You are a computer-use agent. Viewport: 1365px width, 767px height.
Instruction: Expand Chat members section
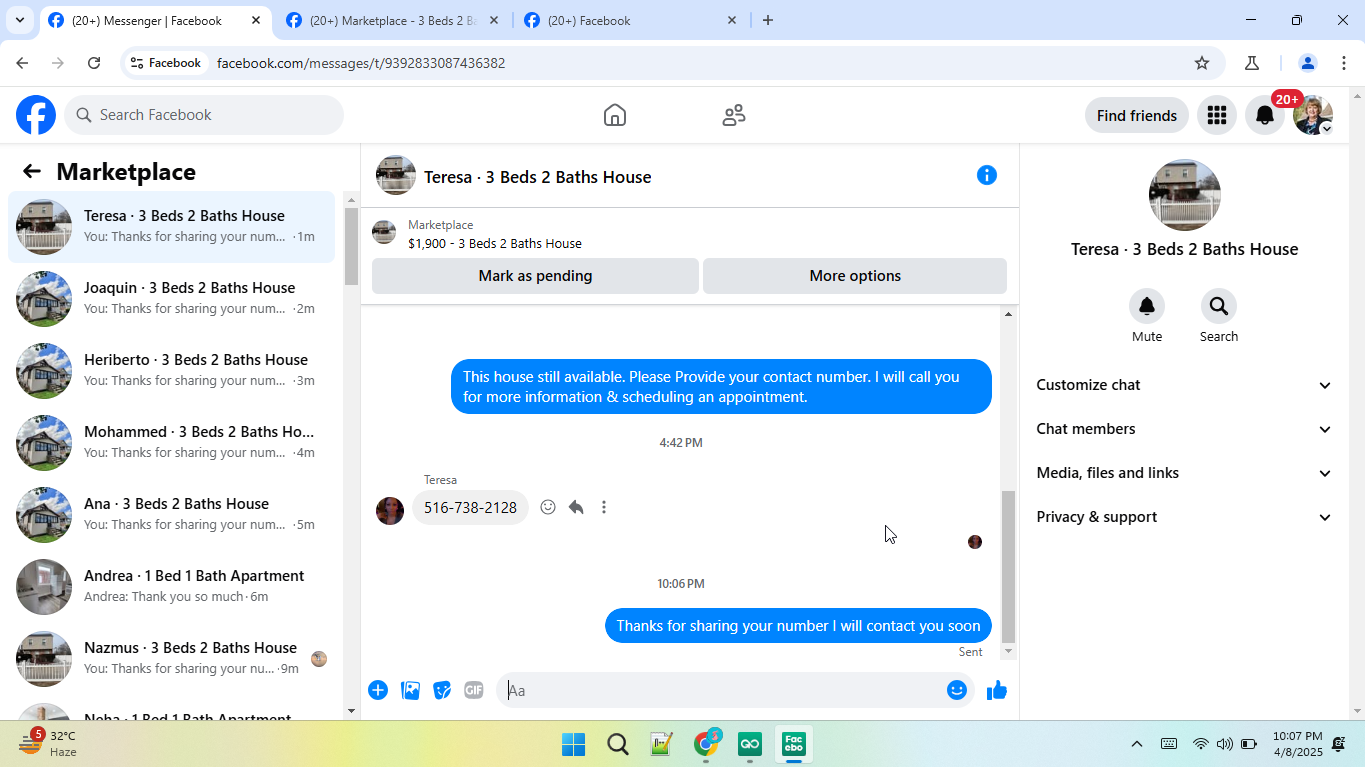tap(1185, 429)
